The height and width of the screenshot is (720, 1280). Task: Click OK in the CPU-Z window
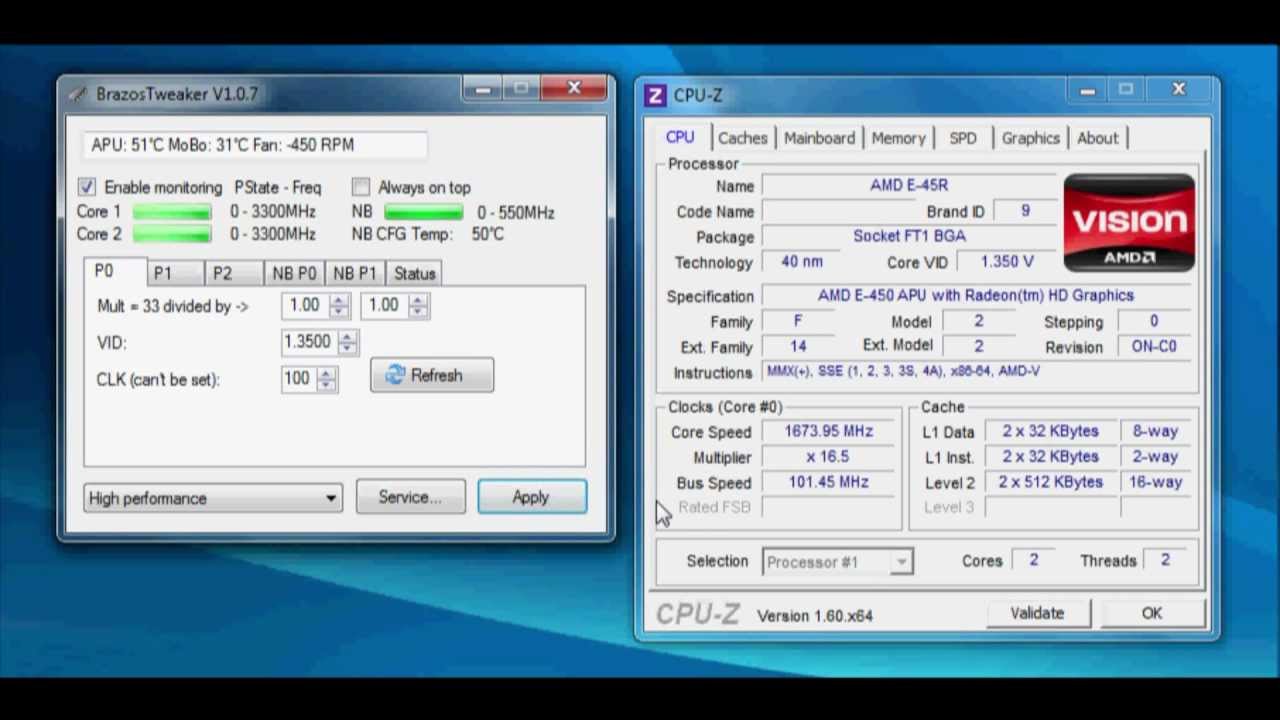click(x=1152, y=613)
